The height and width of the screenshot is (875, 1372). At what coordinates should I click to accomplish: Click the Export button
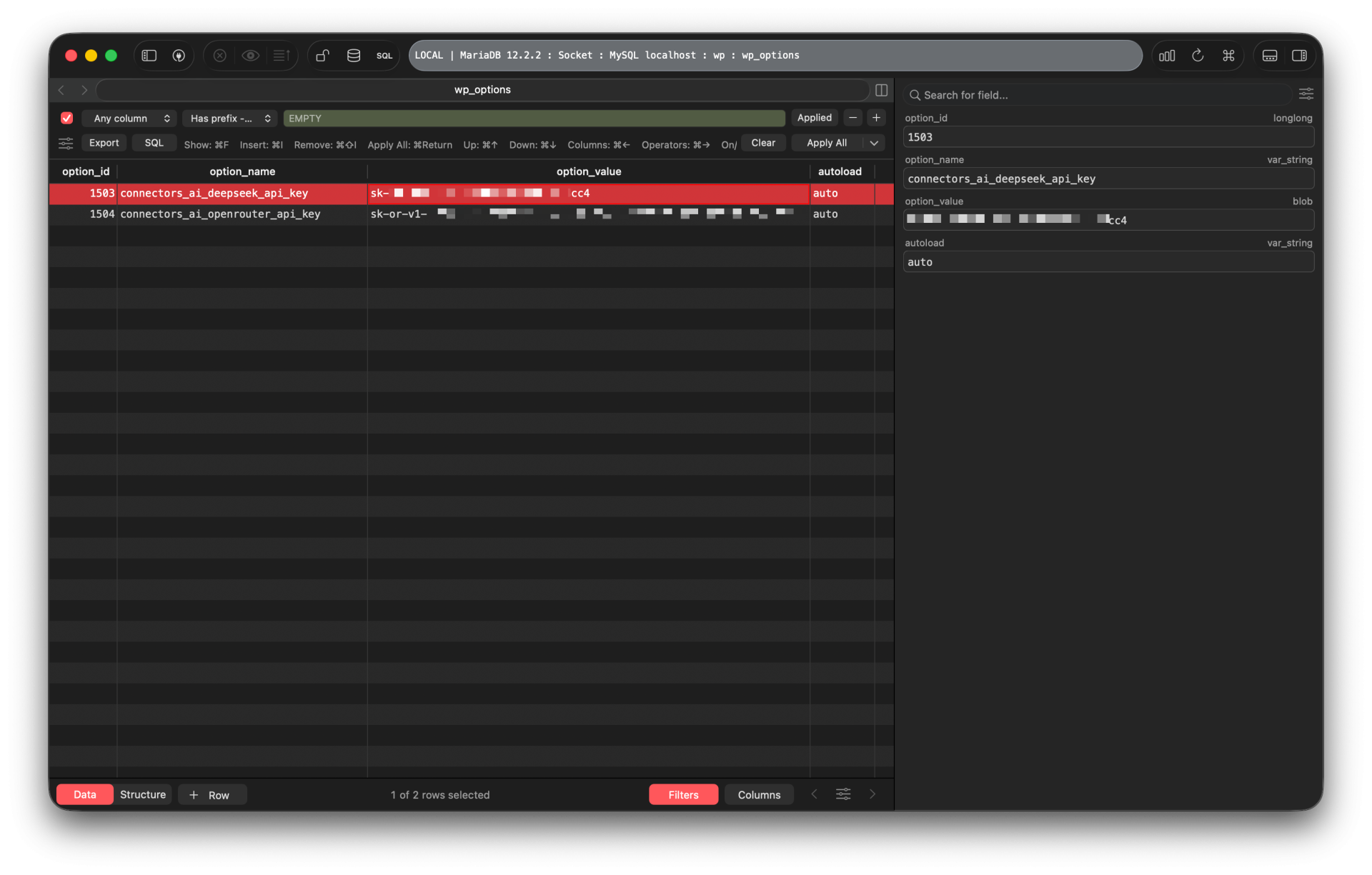point(104,143)
